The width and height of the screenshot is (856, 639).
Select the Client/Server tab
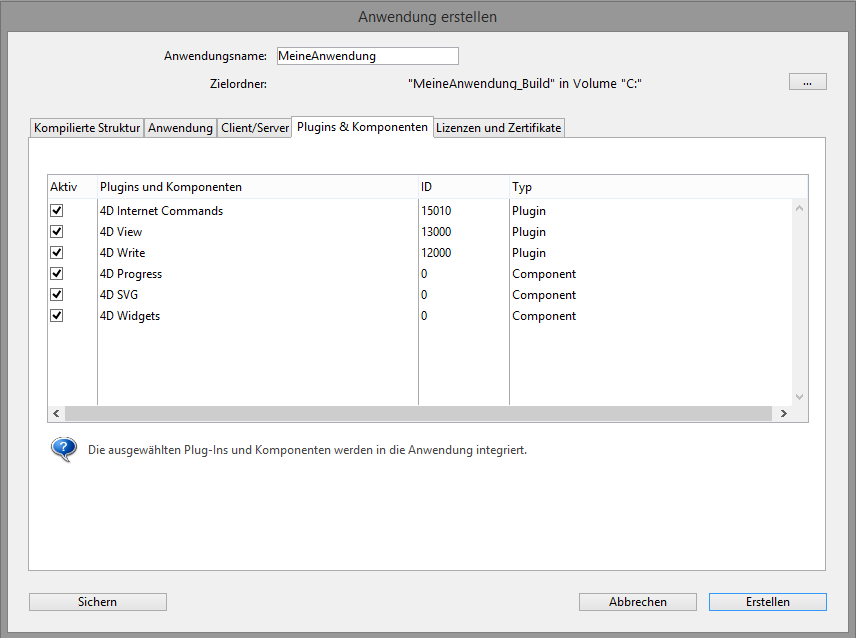255,128
